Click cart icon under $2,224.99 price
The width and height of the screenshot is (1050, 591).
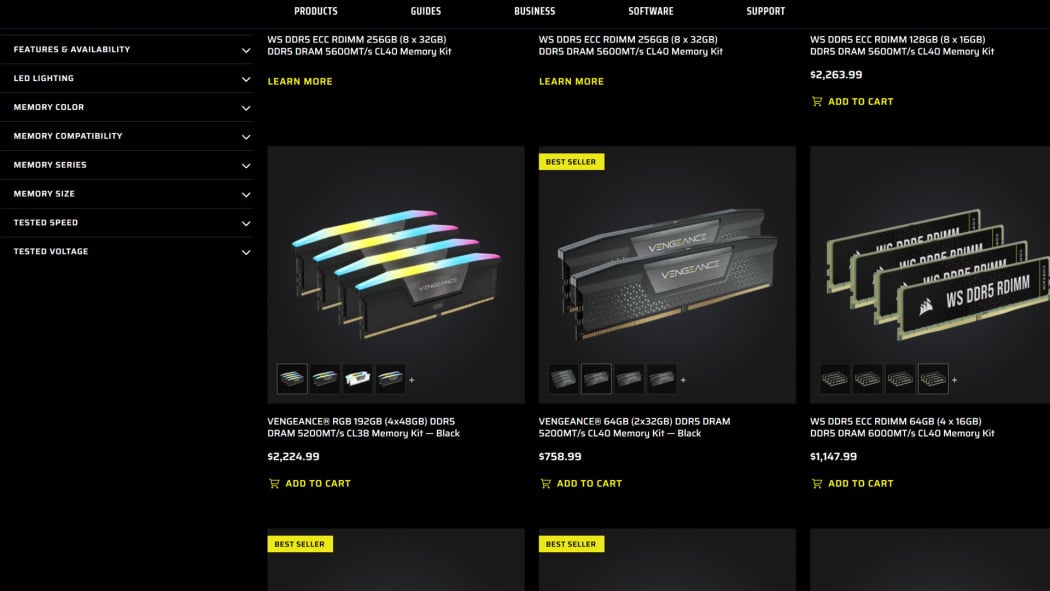(274, 483)
